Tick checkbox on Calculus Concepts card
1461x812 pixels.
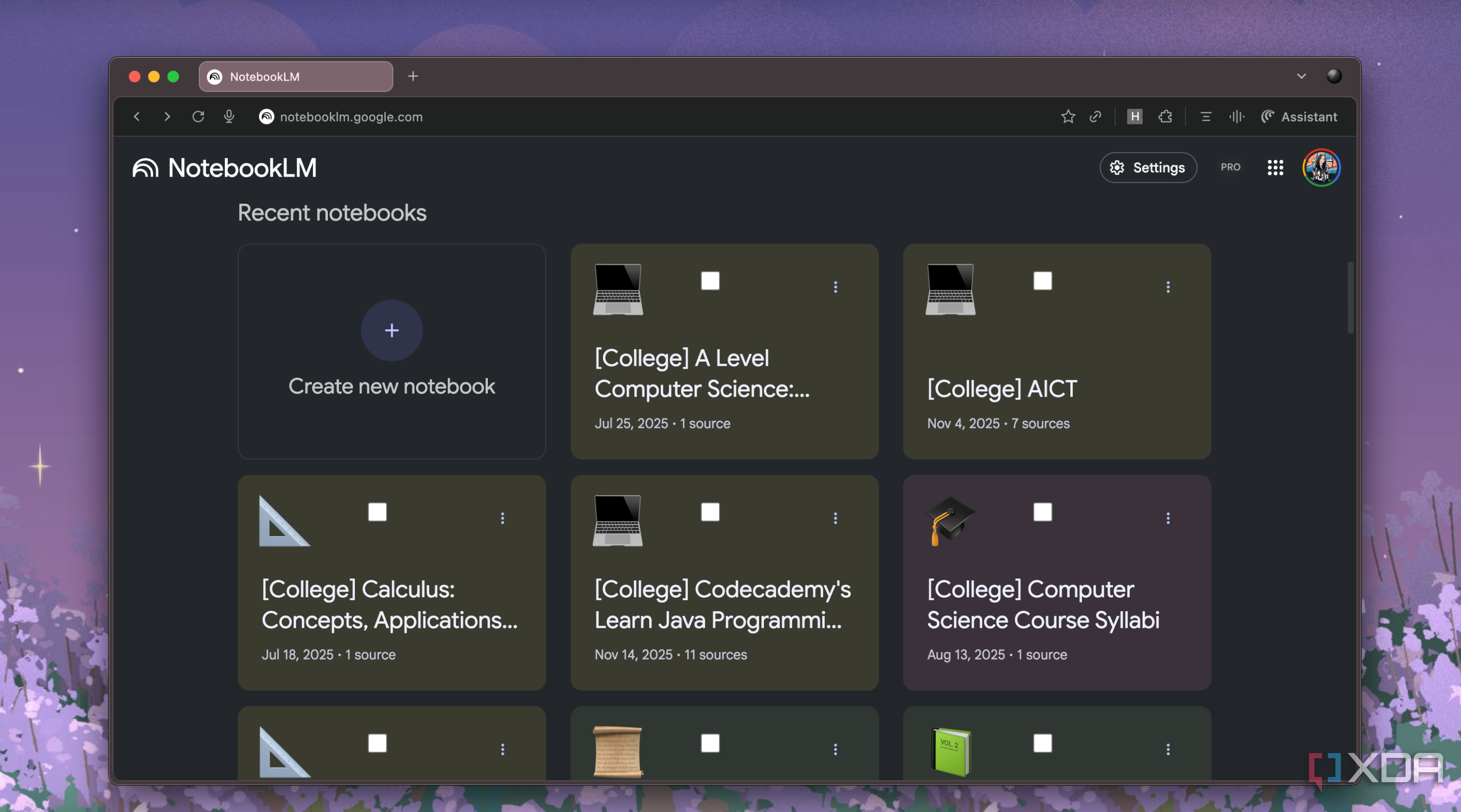[x=377, y=512]
